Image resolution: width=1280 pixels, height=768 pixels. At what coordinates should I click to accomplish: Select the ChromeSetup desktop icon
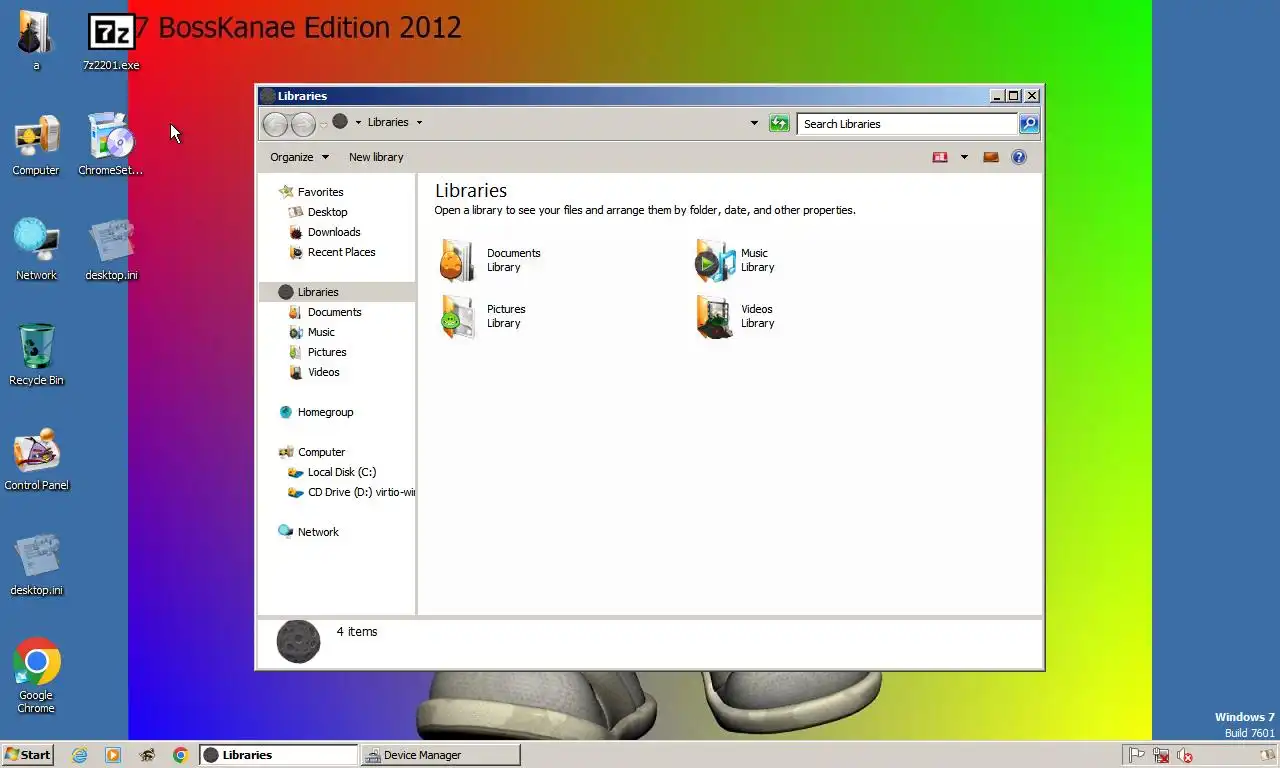111,144
